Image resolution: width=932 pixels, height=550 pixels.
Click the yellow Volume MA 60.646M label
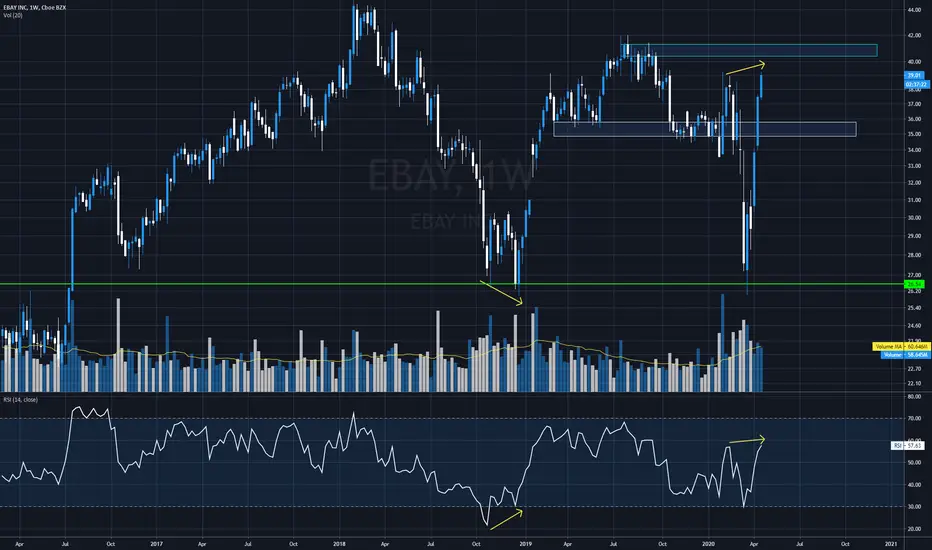tap(901, 346)
